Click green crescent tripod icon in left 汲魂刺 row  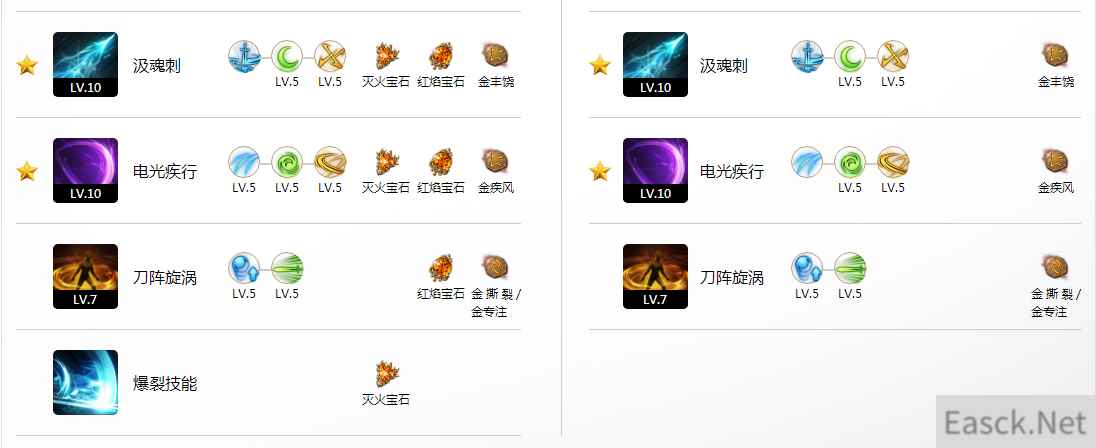pyautogui.click(x=287, y=56)
